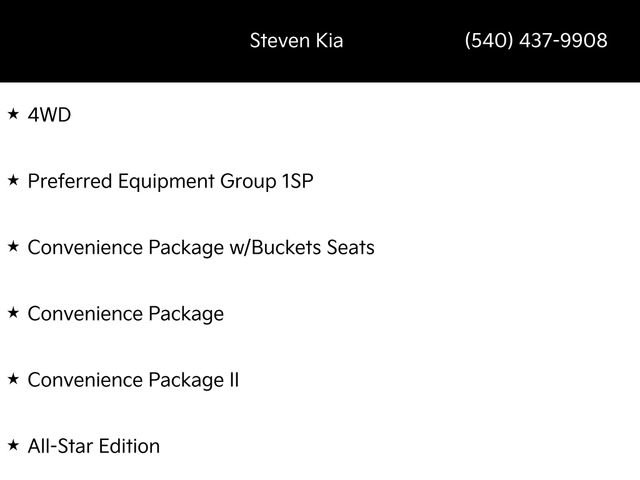Select Convenience Package w/Buckets Seats line
The height and width of the screenshot is (480, 640).
point(201,247)
